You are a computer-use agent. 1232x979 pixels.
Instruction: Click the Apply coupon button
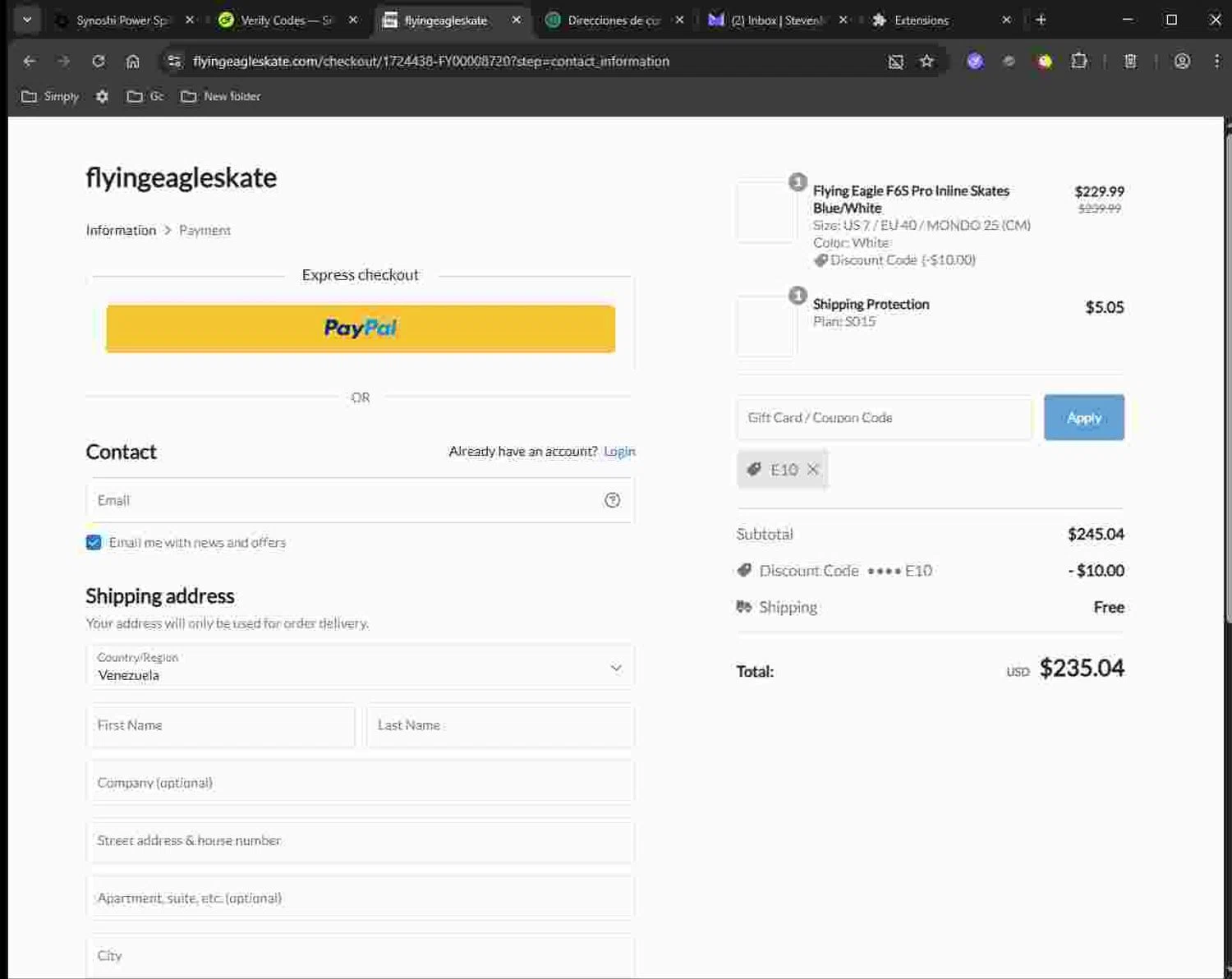(x=1084, y=417)
